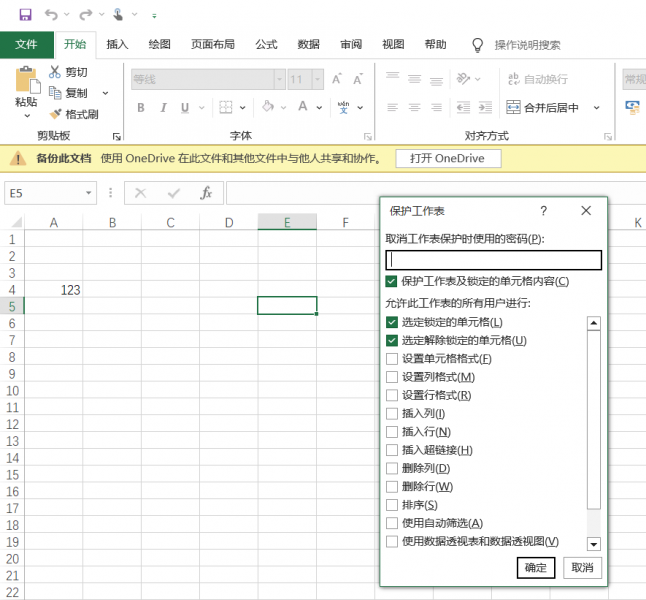The image size is (646, 600).
Task: Switch to the 插入 (Insert) tab
Action: pyautogui.click(x=117, y=45)
